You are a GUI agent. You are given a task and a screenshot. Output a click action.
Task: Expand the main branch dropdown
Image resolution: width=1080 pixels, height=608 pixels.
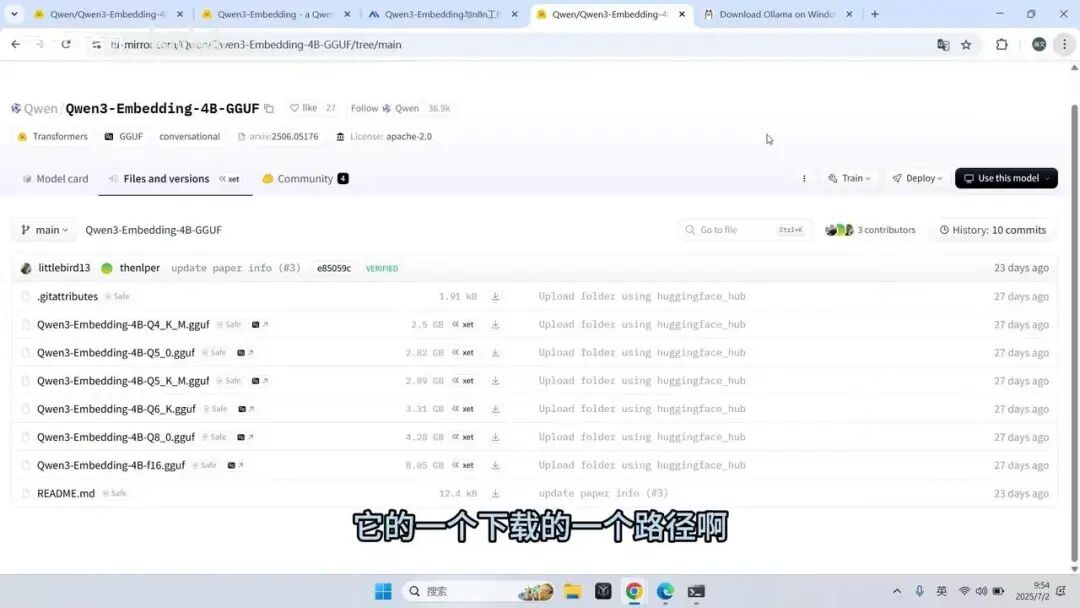[45, 230]
